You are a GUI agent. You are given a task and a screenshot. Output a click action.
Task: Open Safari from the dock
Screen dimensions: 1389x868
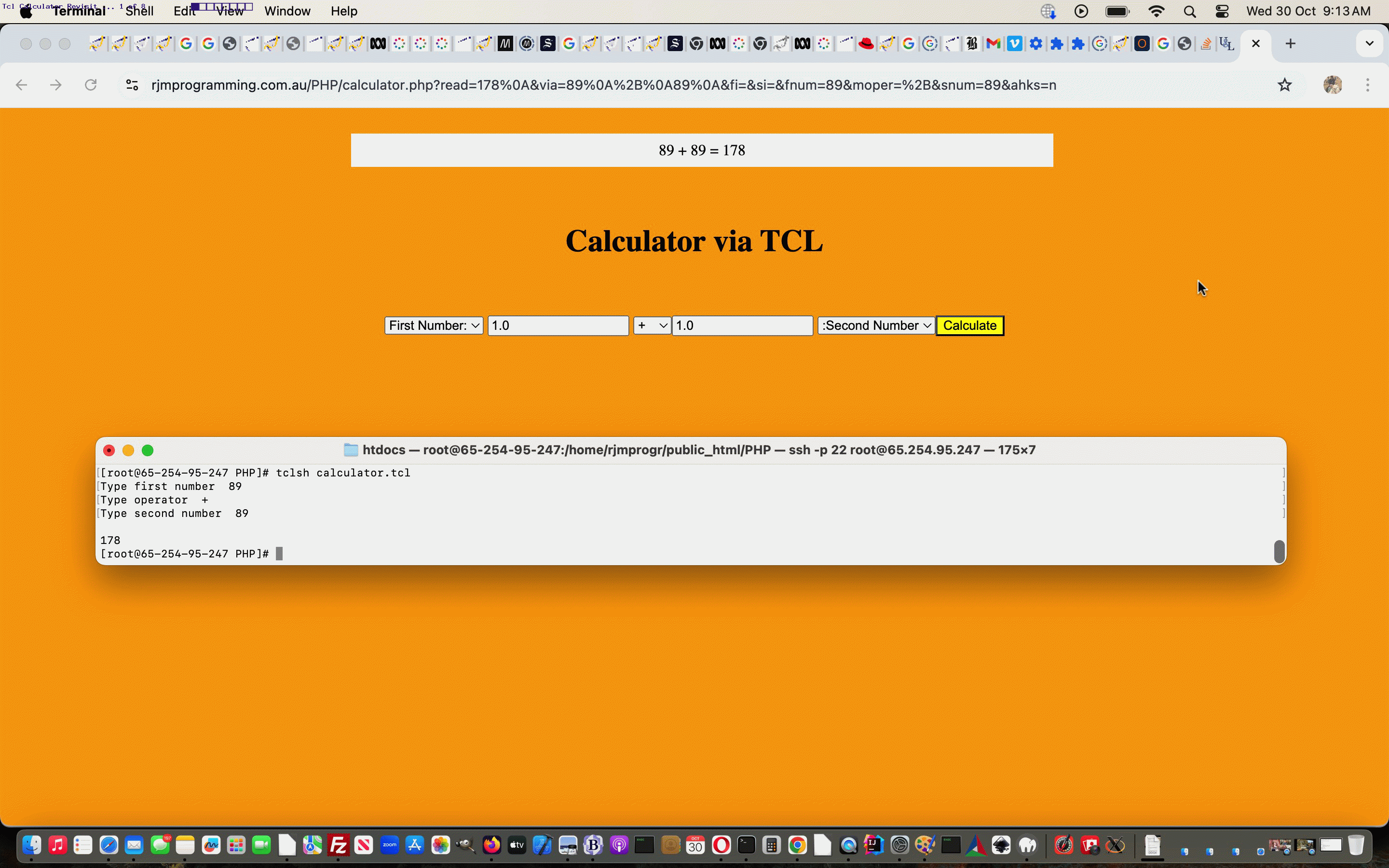(x=109, y=845)
